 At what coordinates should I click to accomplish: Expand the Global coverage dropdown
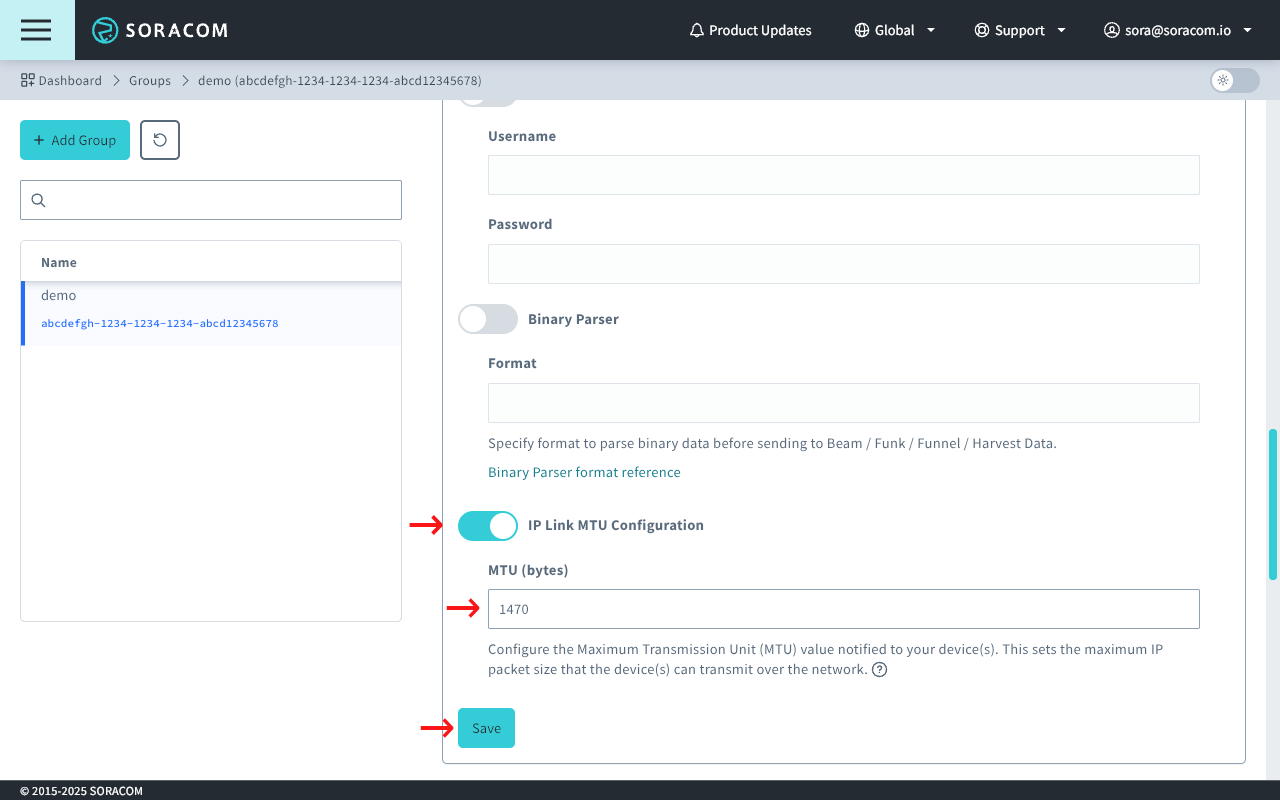pos(895,31)
